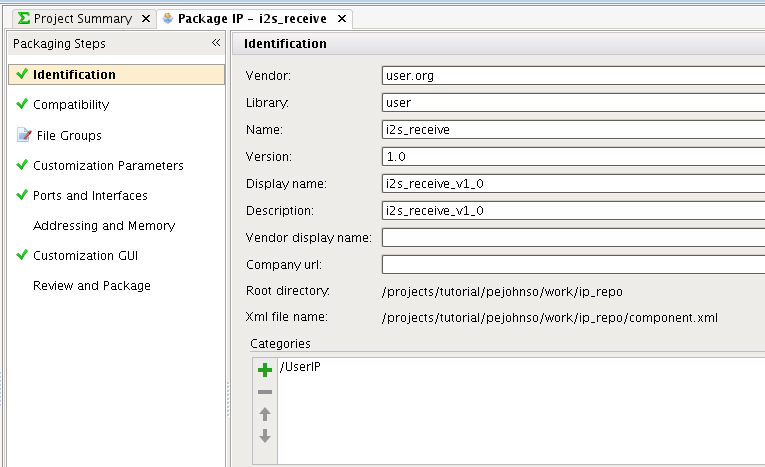Screen dimensions: 765x467
Task: Click the move category up arrow
Action: (x=265, y=414)
